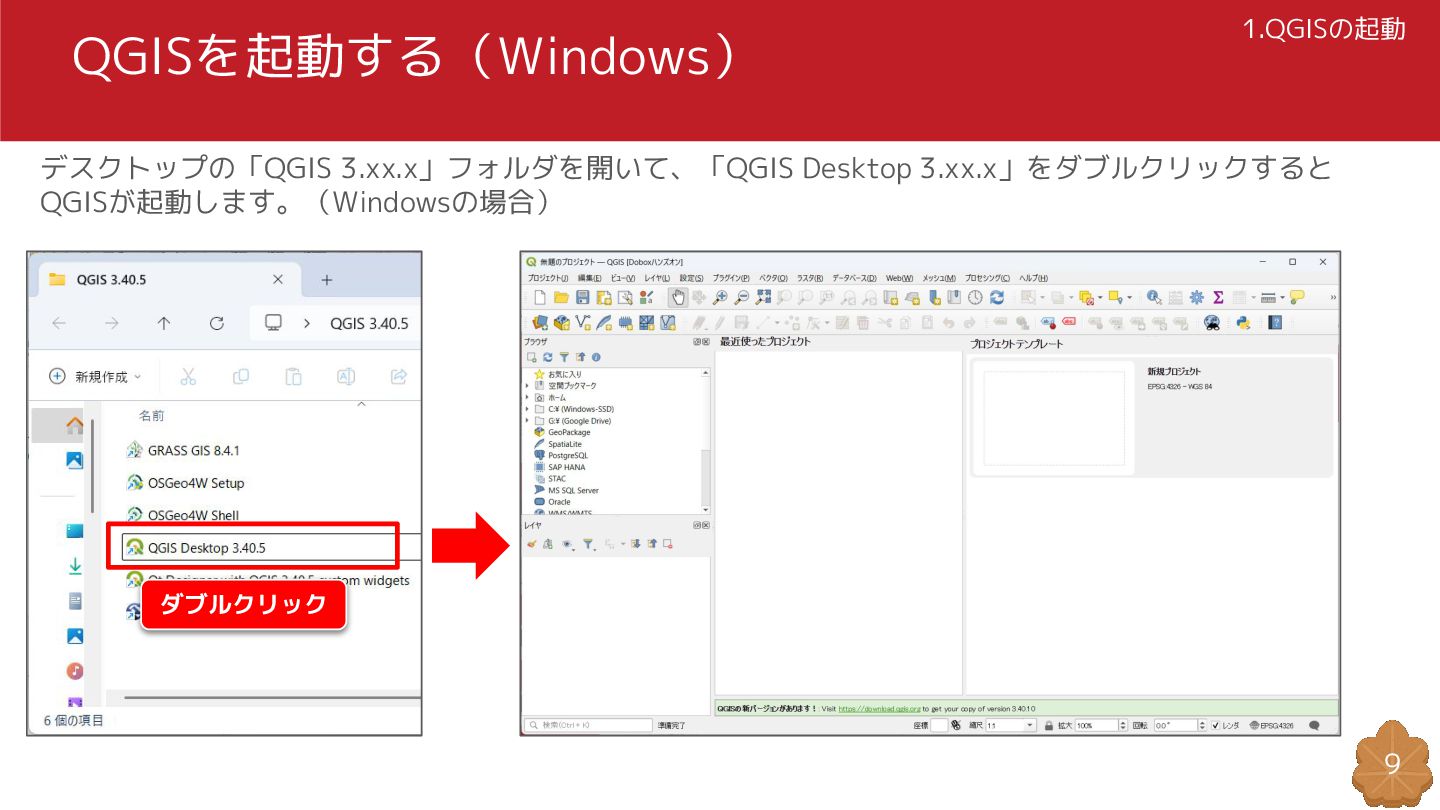This screenshot has height=810, width=1440.
Task: Open project with the yellow folder icon in QGIS
Action: pyautogui.click(x=561, y=297)
